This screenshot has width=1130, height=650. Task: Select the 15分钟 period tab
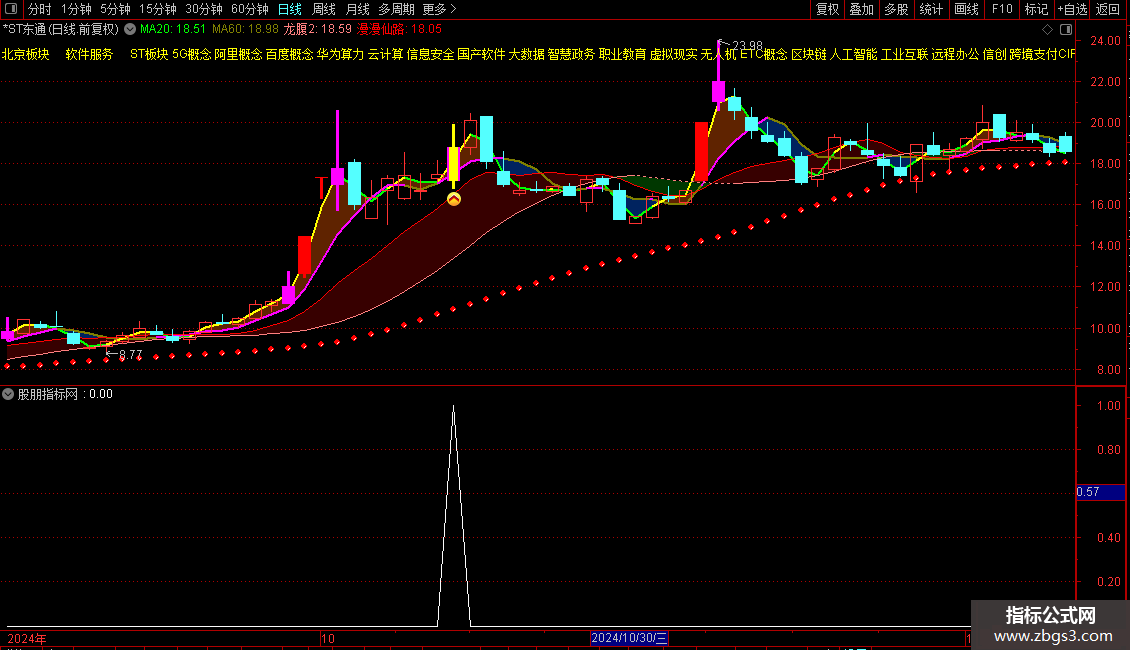tap(158, 9)
